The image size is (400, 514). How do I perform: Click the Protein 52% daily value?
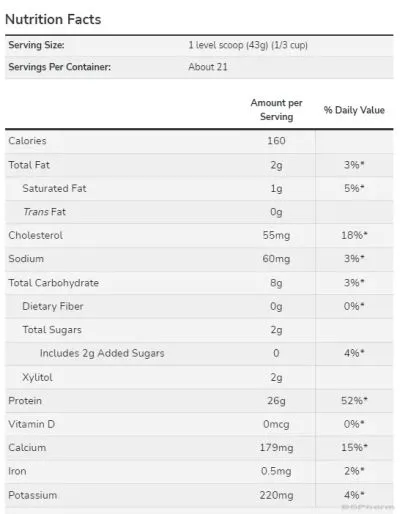click(x=354, y=400)
